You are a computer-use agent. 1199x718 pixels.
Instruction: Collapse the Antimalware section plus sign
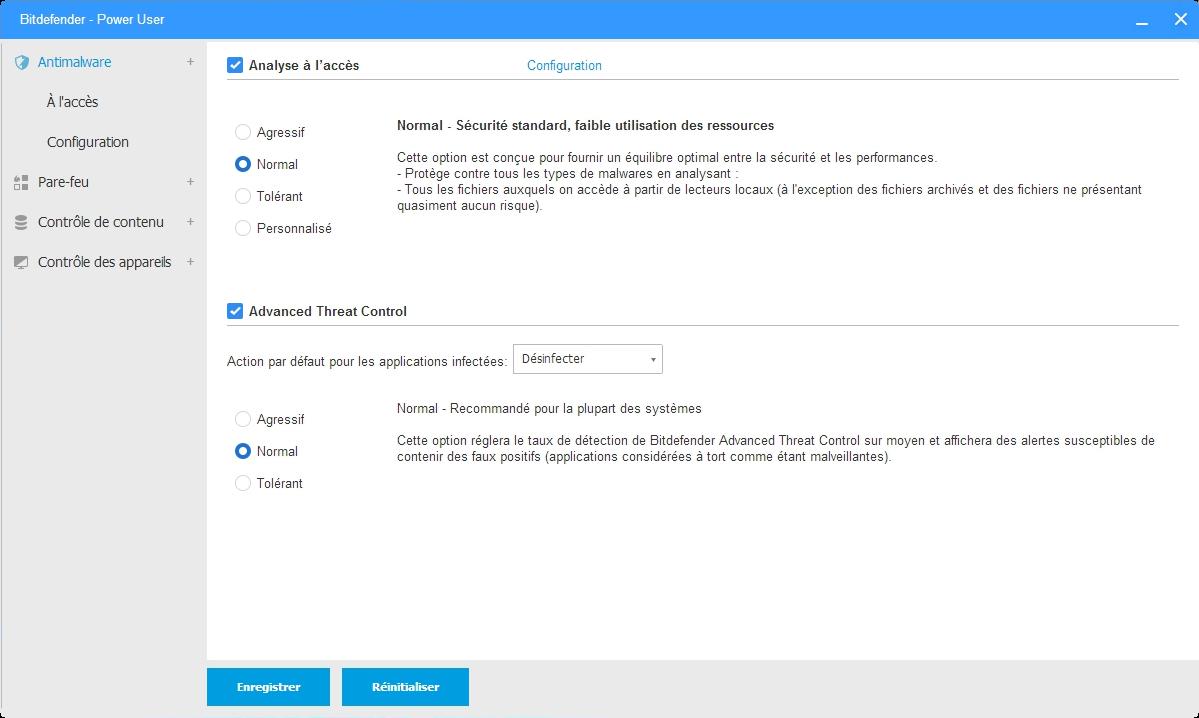pyautogui.click(x=190, y=62)
